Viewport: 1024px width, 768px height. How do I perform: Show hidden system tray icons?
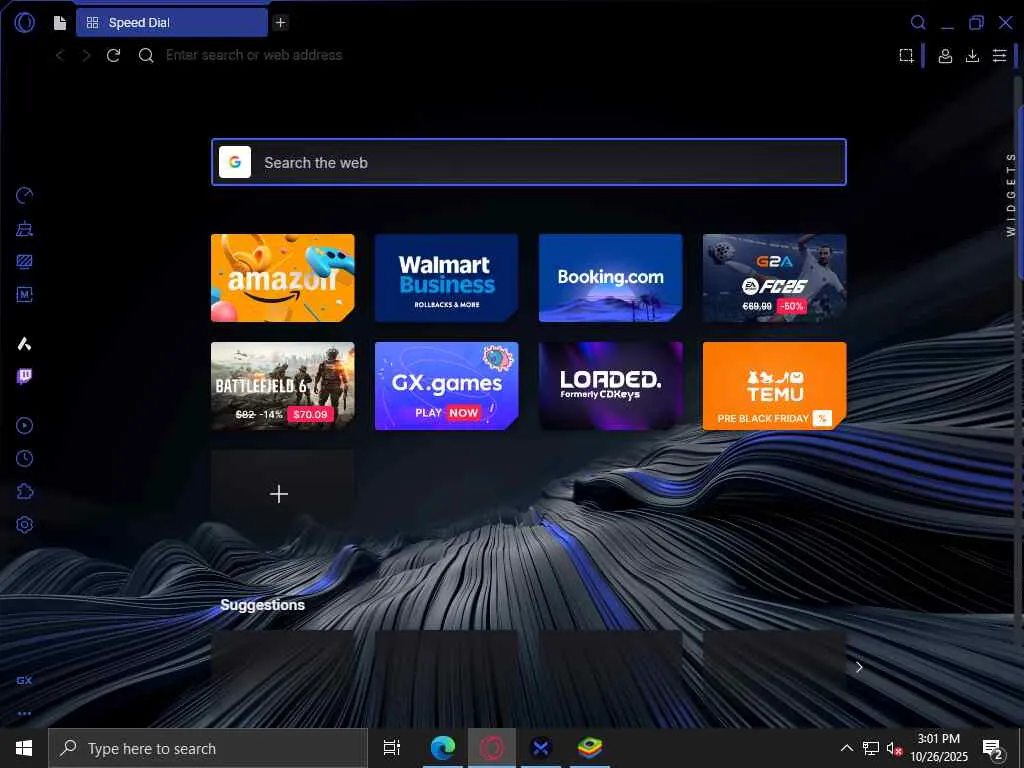846,748
